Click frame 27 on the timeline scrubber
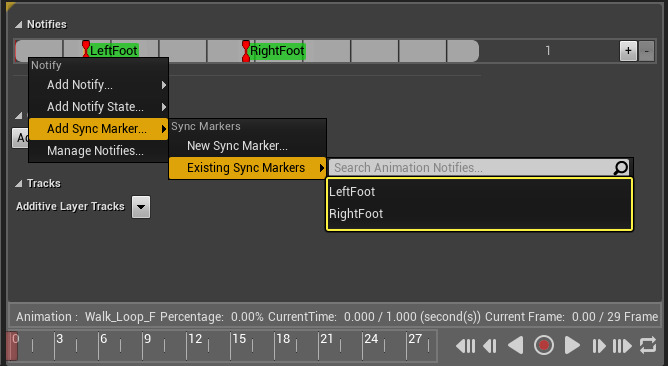Screen dimensions: 668x366 (415, 339)
